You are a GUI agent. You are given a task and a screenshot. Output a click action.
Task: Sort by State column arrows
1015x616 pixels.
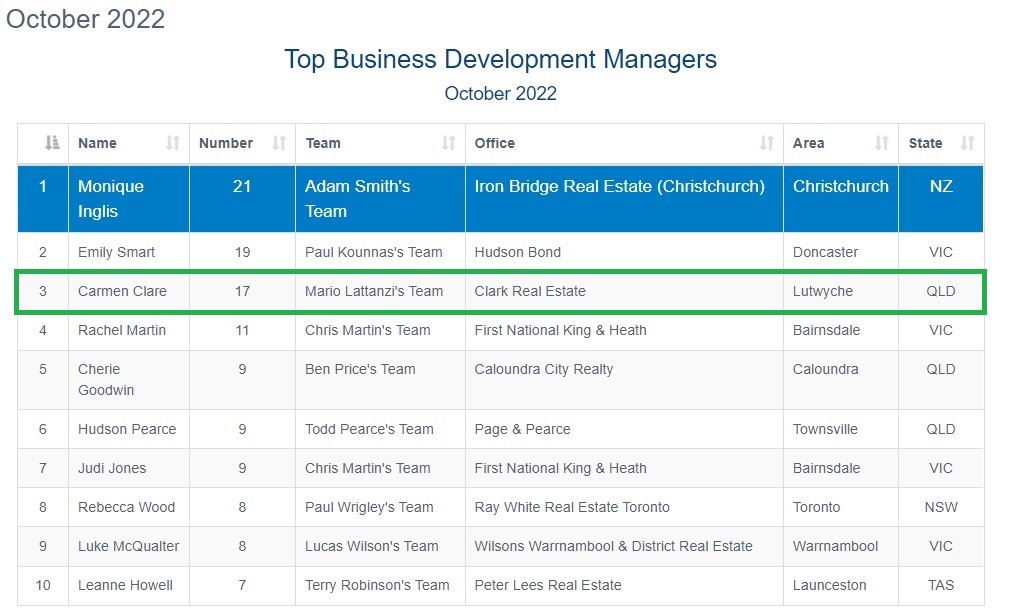click(x=968, y=142)
